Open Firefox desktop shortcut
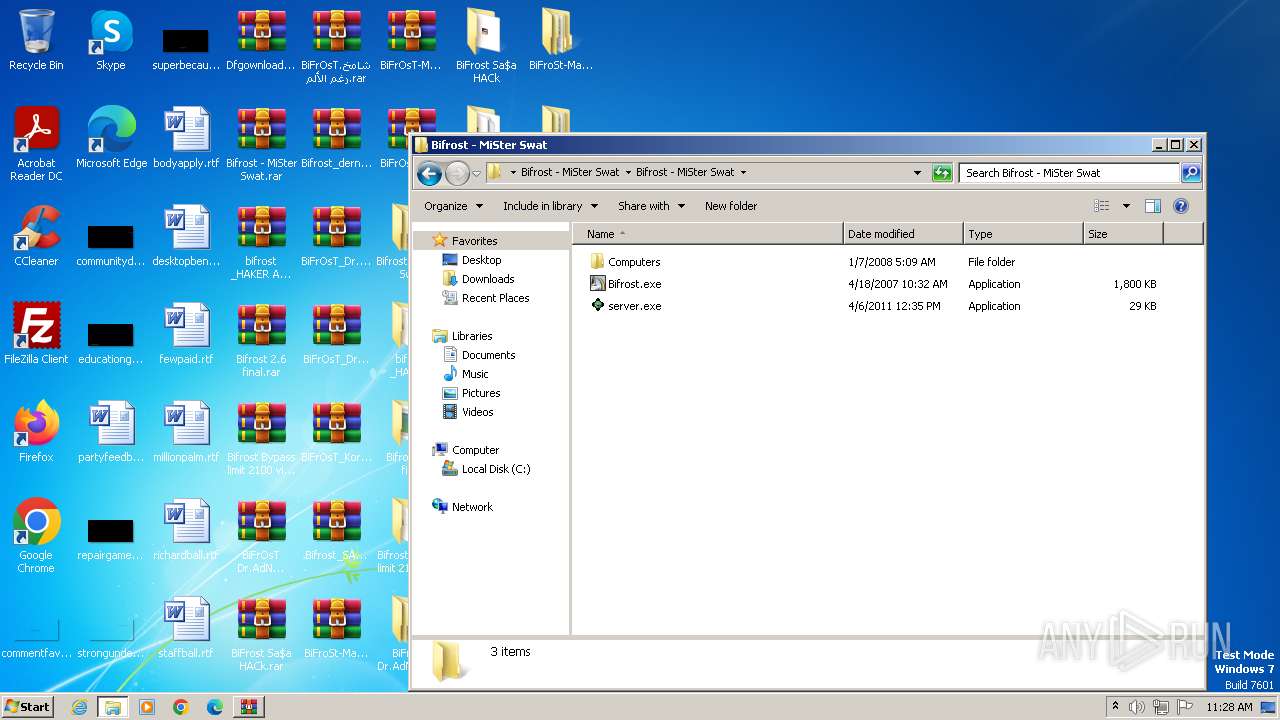This screenshot has height=720, width=1280. click(x=36, y=432)
